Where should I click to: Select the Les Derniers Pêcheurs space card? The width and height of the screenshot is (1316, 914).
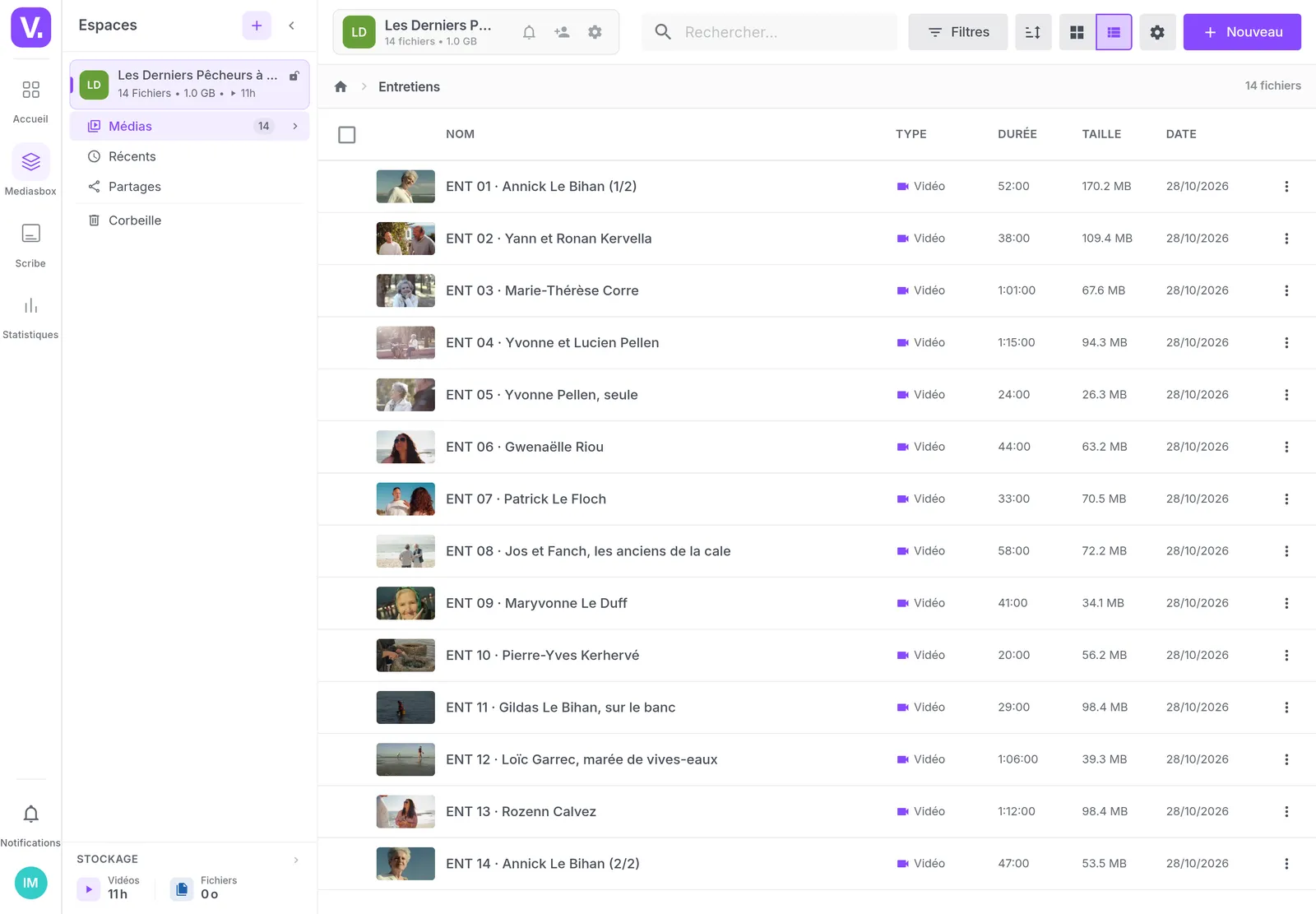coord(189,84)
